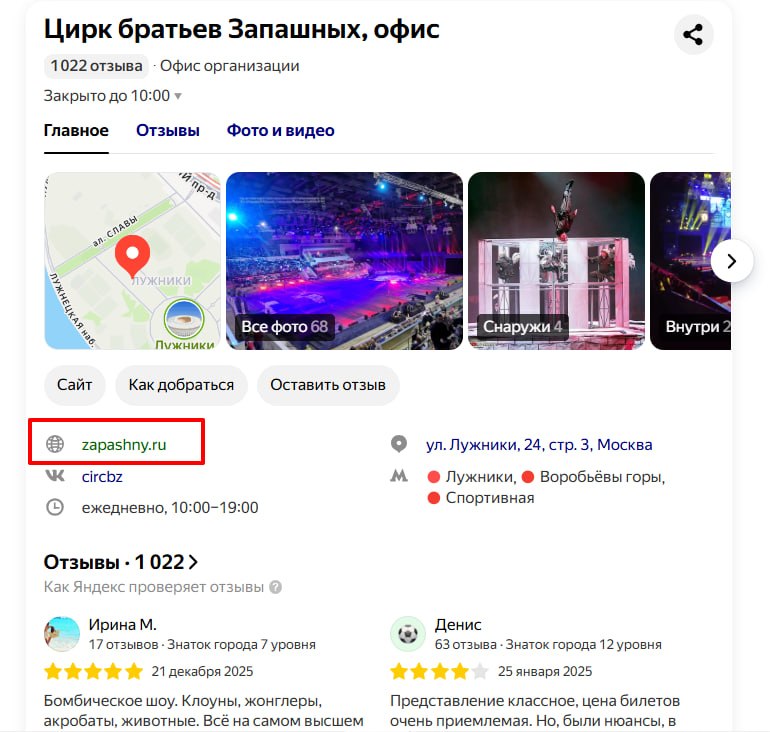
Task: Click the Оставить отзыв button
Action: coord(328,385)
